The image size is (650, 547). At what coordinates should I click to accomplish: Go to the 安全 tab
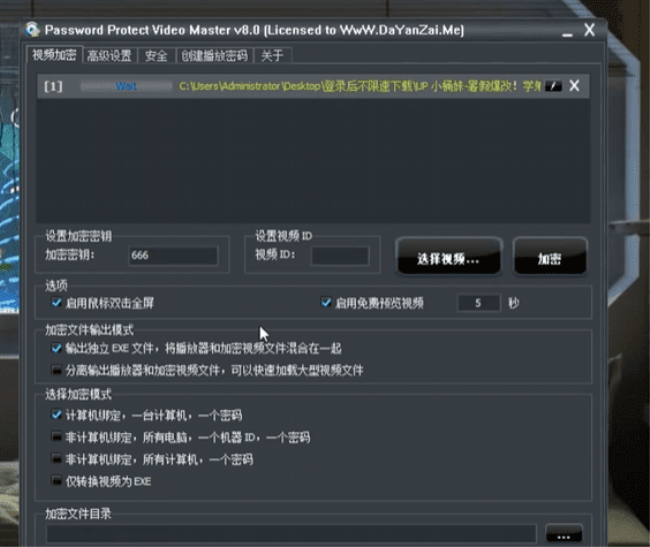click(156, 56)
